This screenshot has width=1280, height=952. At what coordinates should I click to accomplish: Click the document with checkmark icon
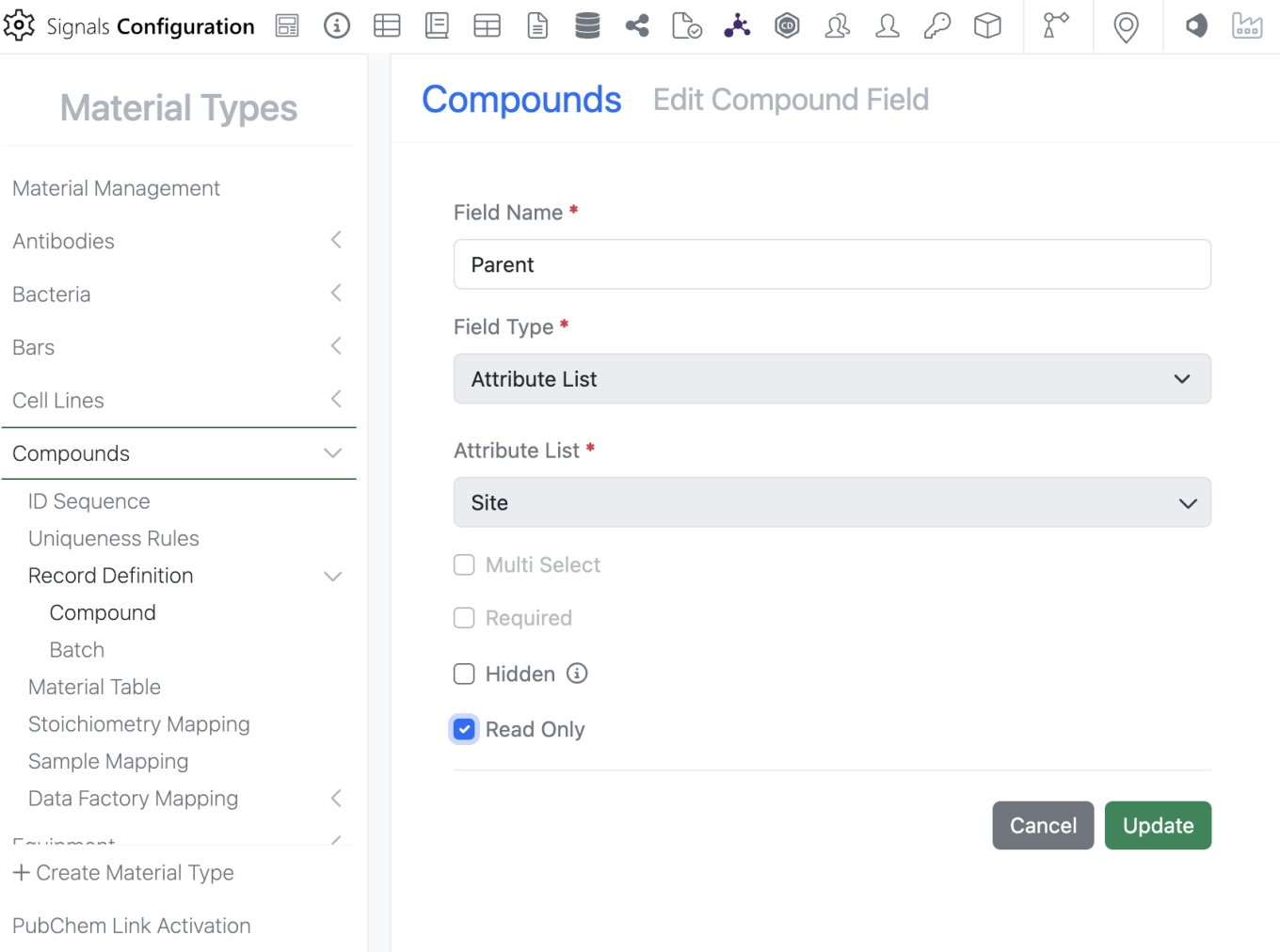coord(687,25)
